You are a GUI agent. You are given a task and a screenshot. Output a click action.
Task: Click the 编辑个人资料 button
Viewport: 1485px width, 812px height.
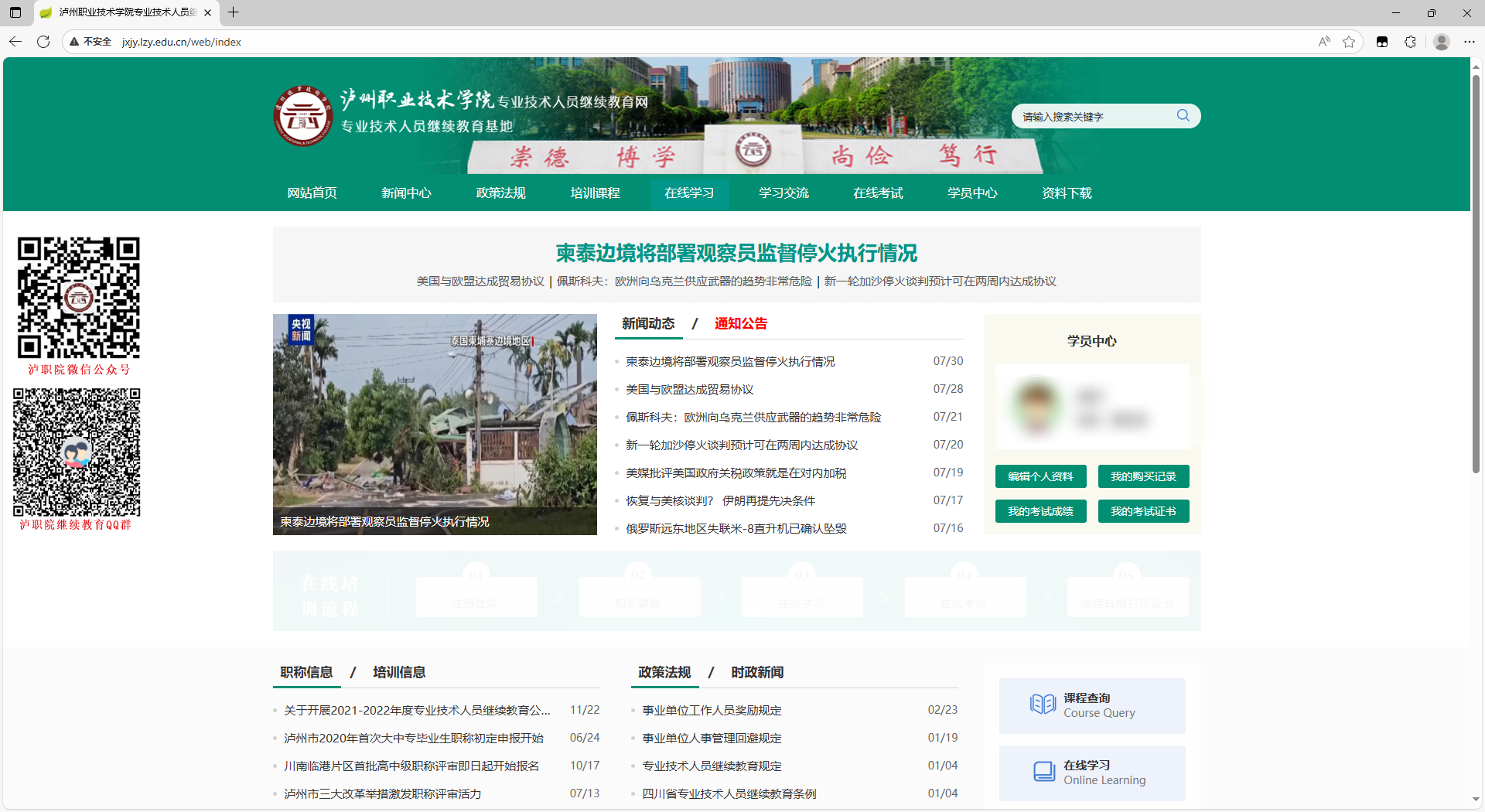1040,476
